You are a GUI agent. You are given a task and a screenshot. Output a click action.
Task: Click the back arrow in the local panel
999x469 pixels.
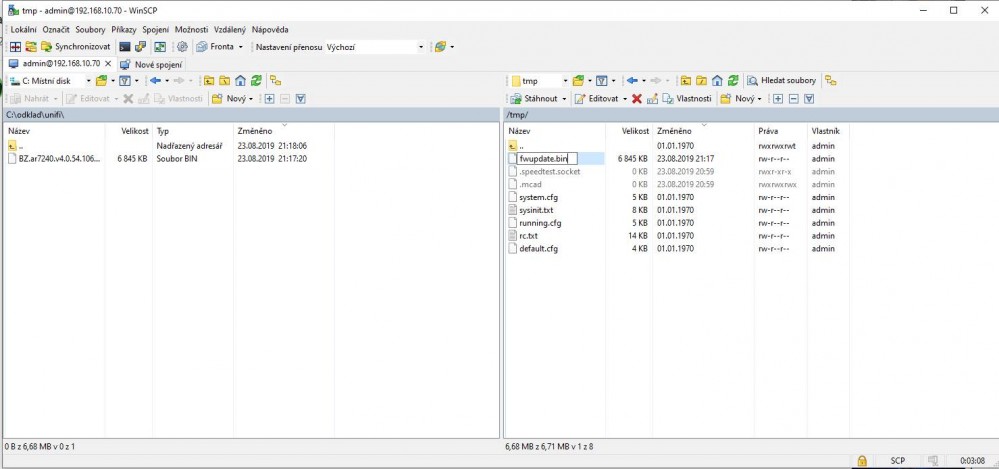[x=155, y=81]
